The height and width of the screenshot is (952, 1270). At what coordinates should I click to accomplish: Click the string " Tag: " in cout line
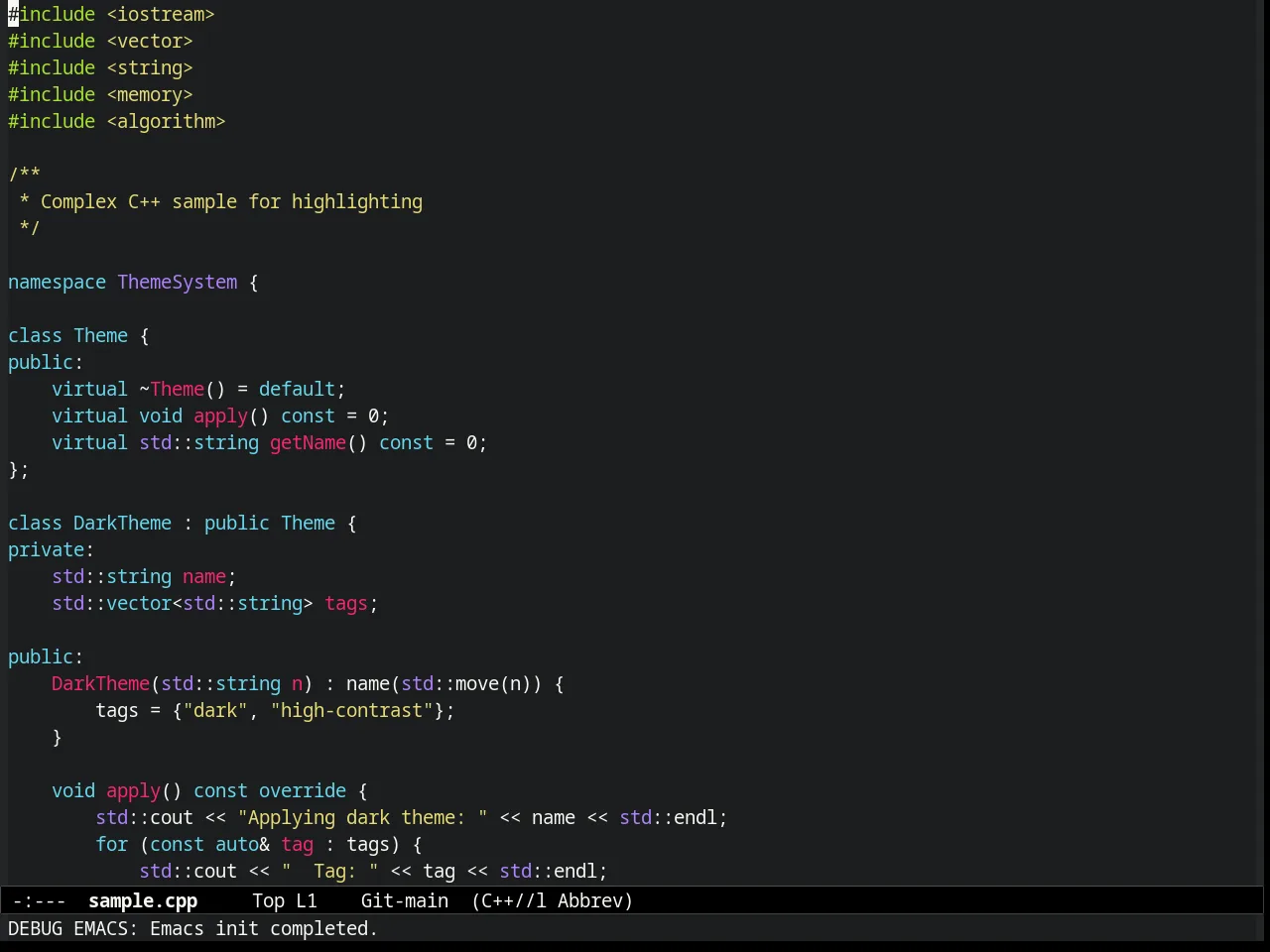tap(329, 871)
